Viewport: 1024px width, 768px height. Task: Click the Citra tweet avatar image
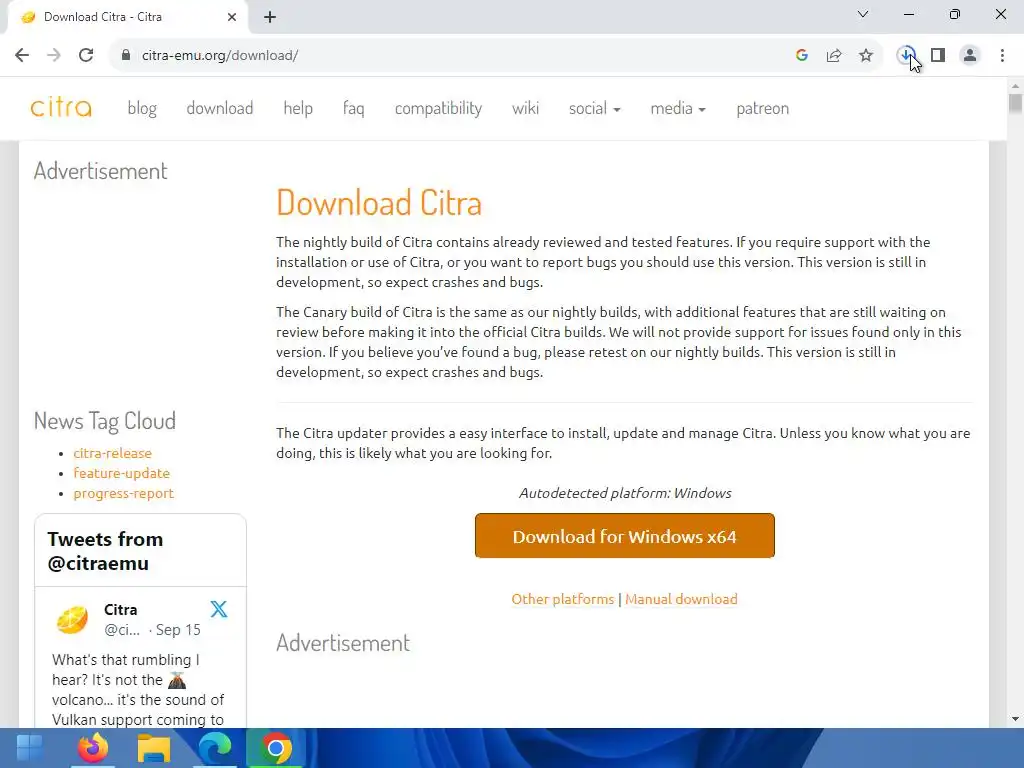(x=72, y=620)
